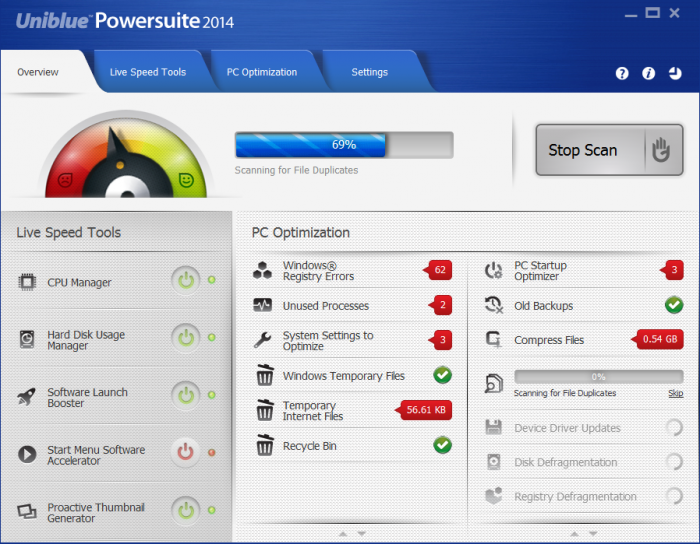Toggle the Proactive Thumbnail Generator power switch
The width and height of the screenshot is (700, 544).
[186, 510]
